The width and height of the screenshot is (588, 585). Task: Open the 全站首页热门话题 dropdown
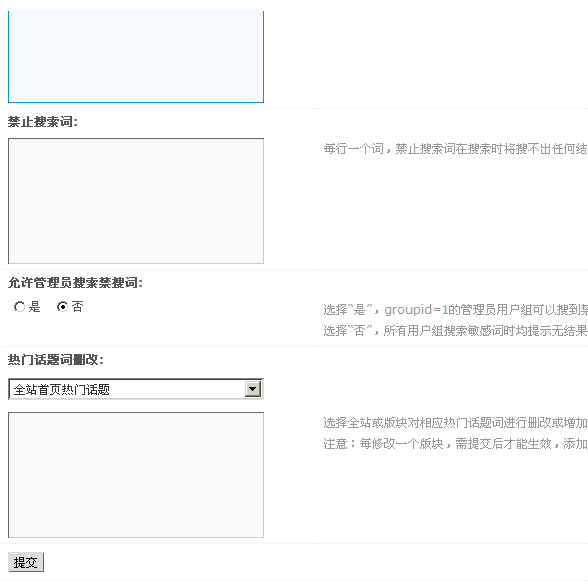136,389
